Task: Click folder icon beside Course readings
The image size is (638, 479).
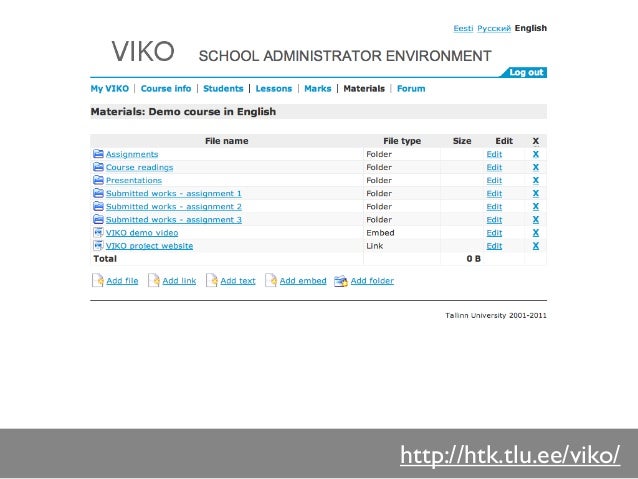Action: point(98,167)
